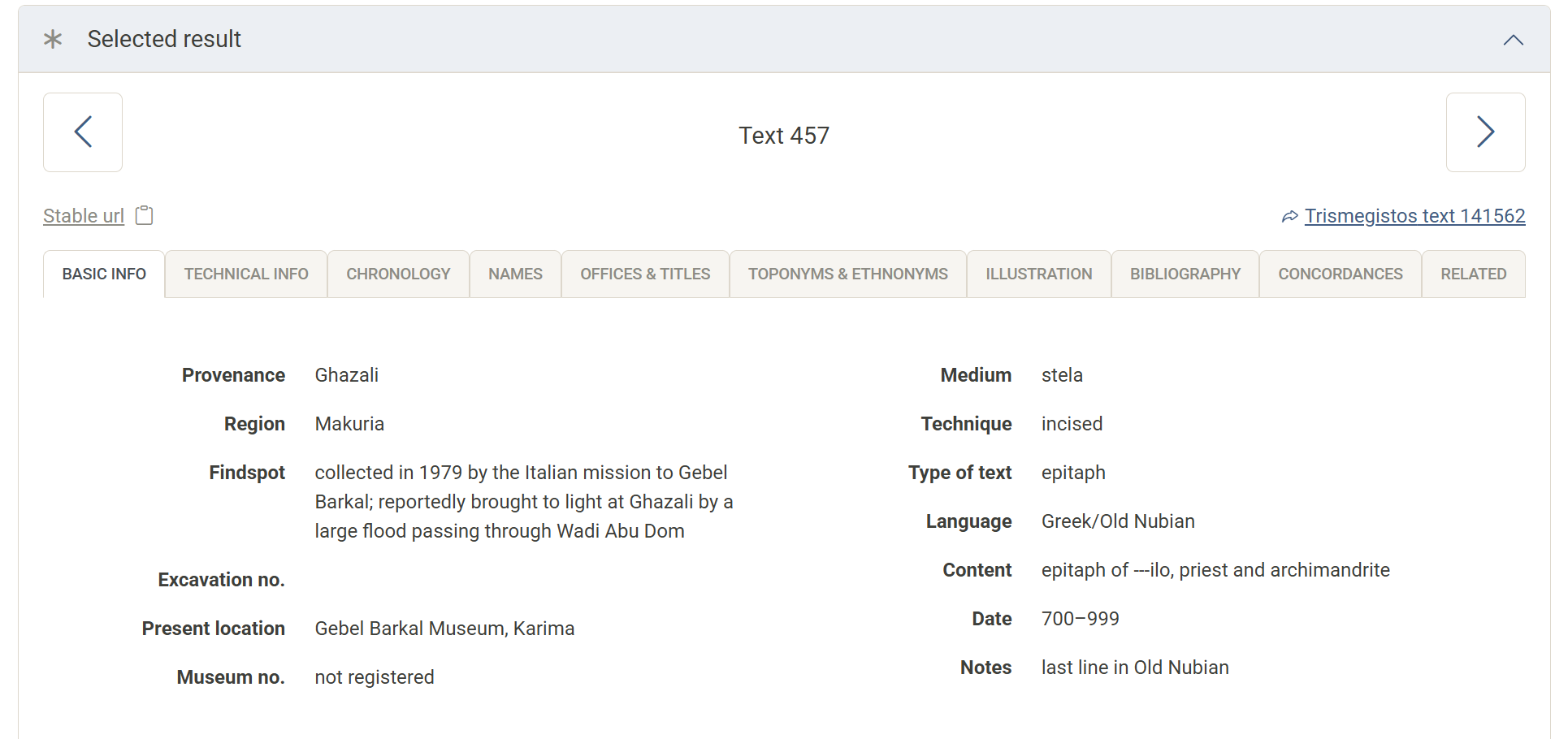Collapse the Selected result panel with chevron
Screen dimensions: 1568x739
tap(1513, 40)
